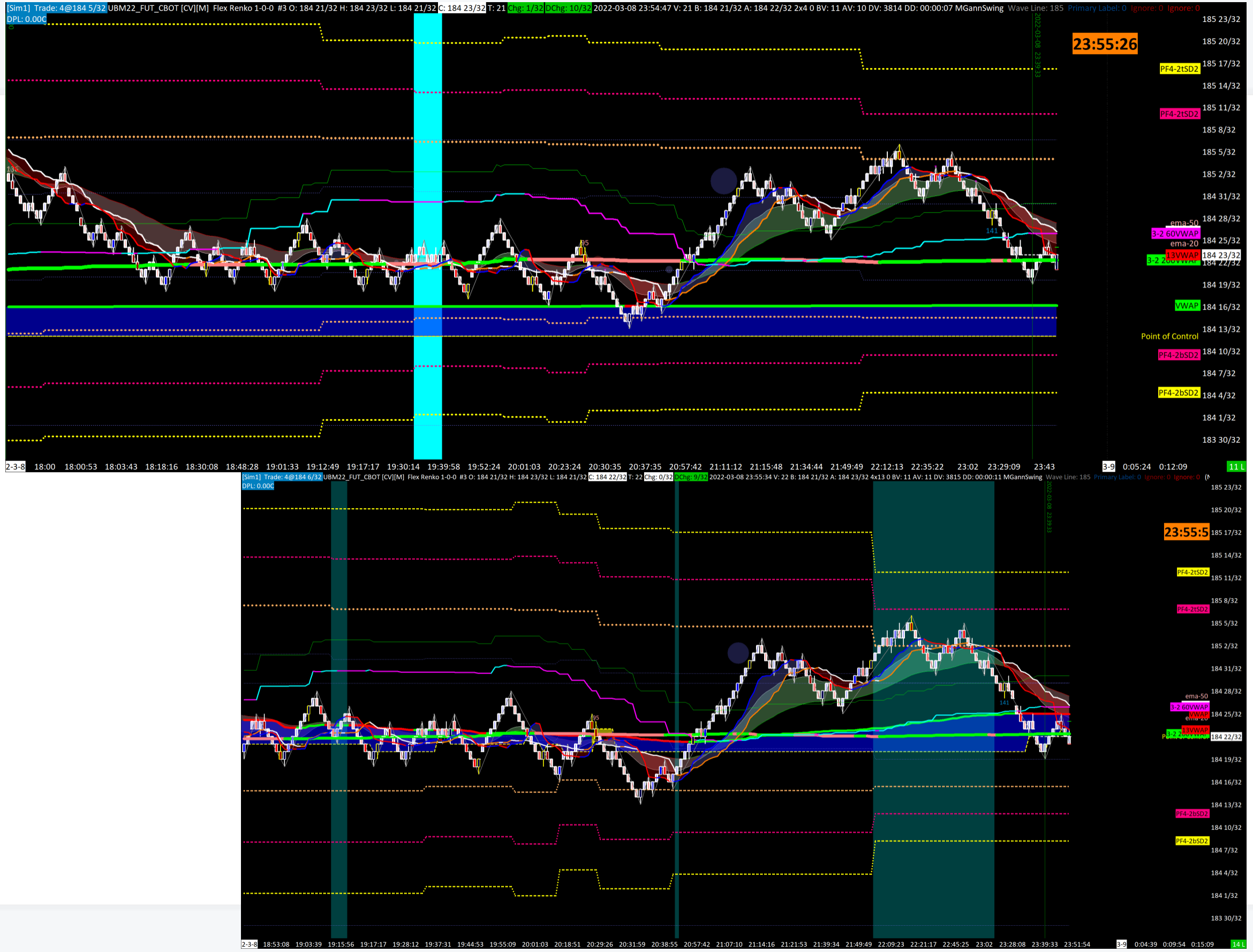The image size is (1253, 952).
Task: Click the dark navy circle marker in upper chart
Action: pos(723,181)
